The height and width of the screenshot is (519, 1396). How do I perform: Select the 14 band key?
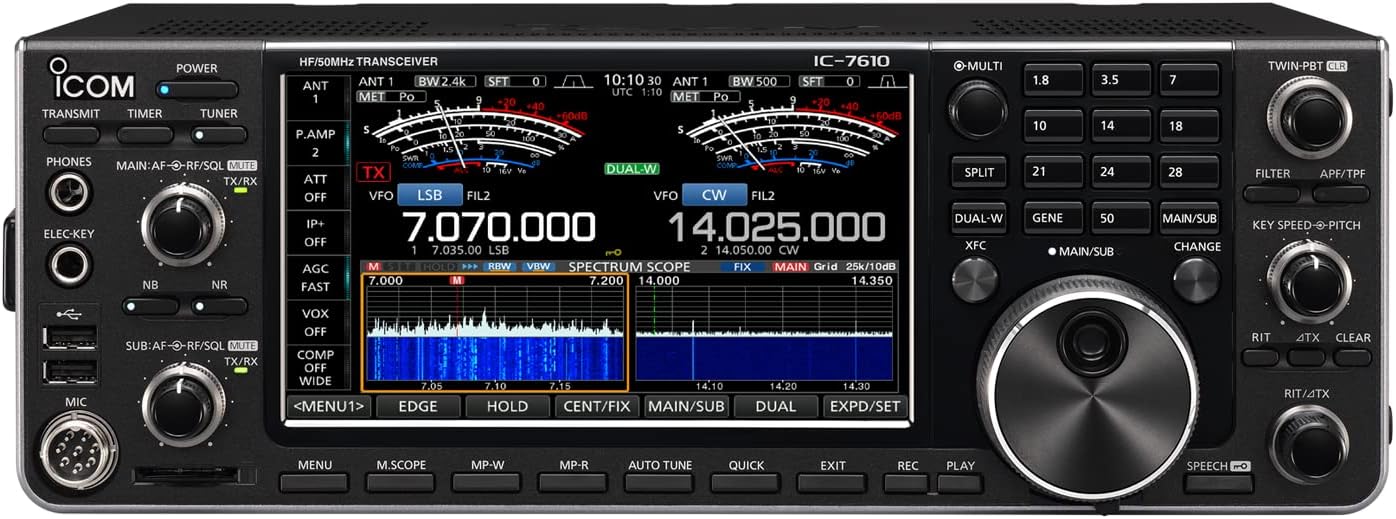point(1121,126)
